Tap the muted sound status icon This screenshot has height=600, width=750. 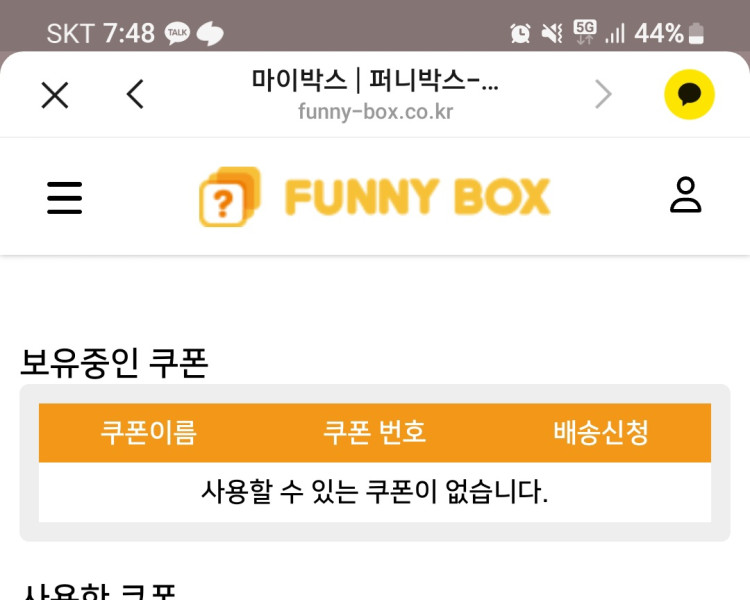click(x=552, y=34)
